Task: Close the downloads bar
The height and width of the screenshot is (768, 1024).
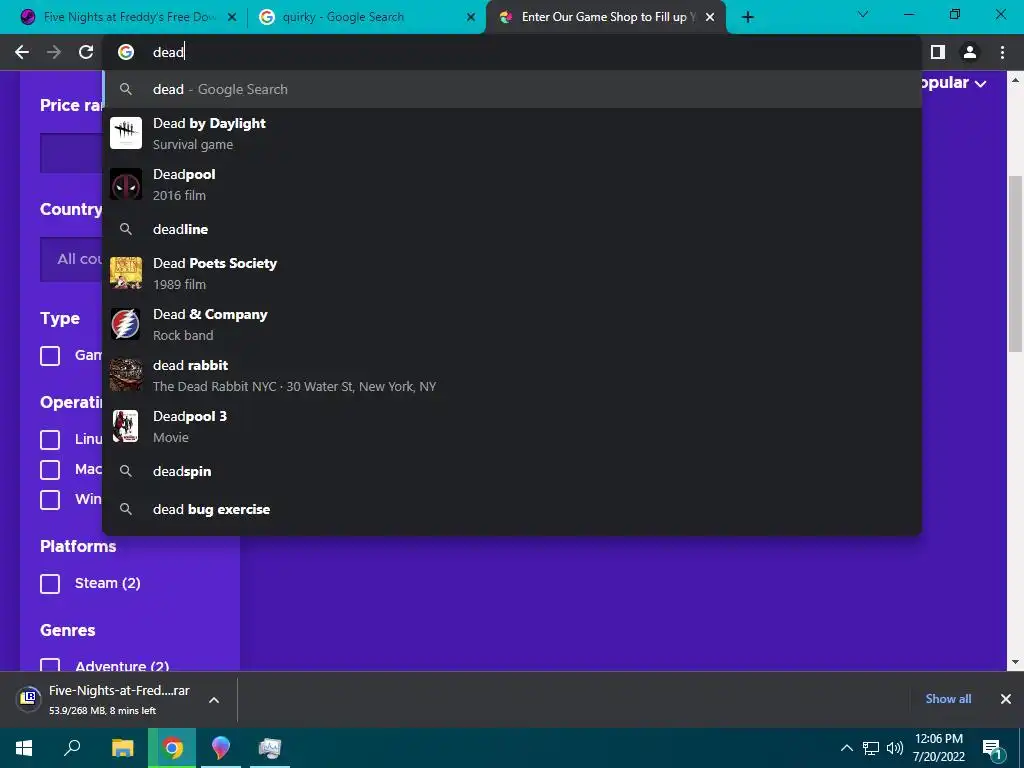Action: click(x=1006, y=699)
